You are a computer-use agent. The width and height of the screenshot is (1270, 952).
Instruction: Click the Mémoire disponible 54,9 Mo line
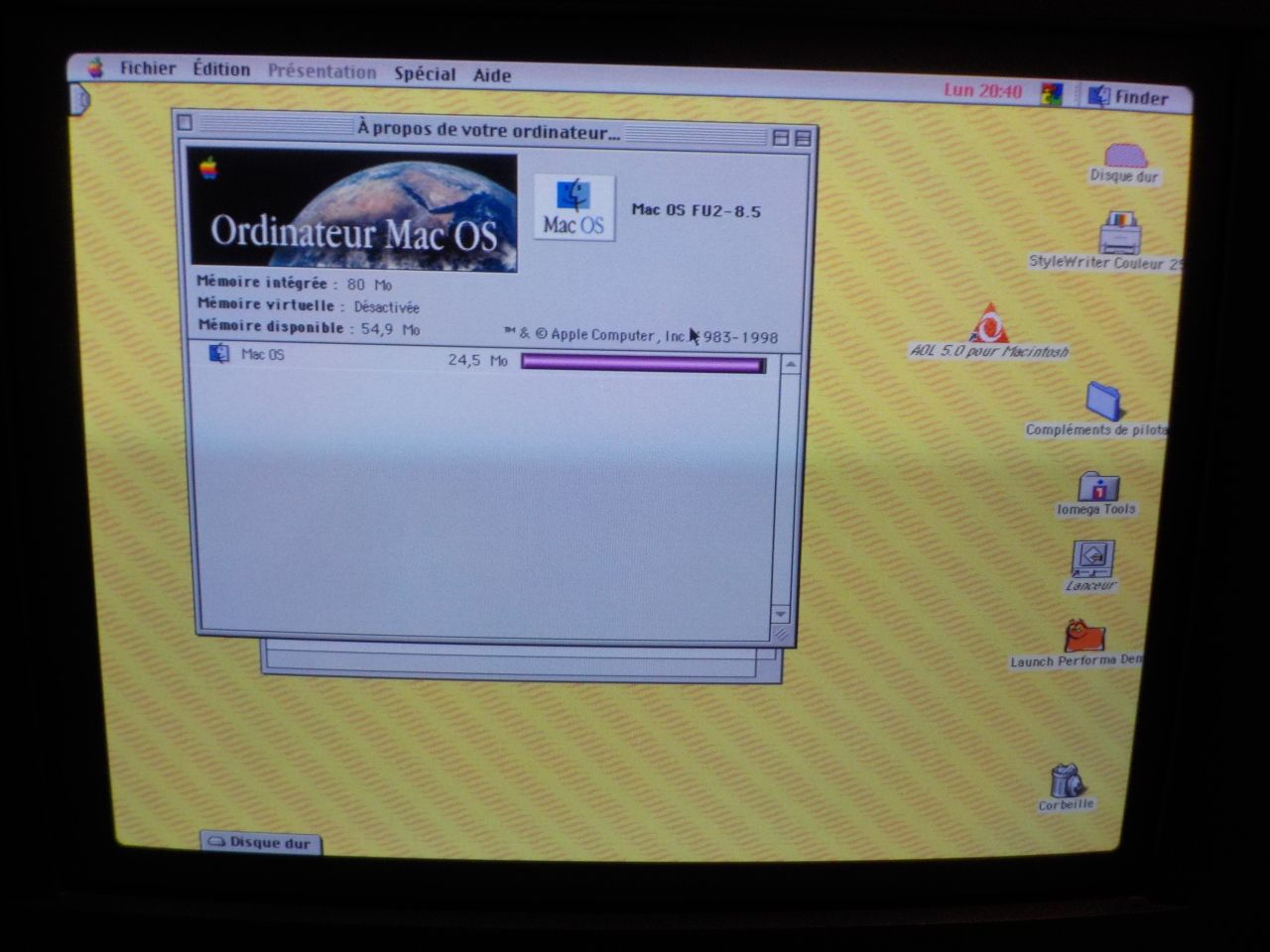coord(309,327)
